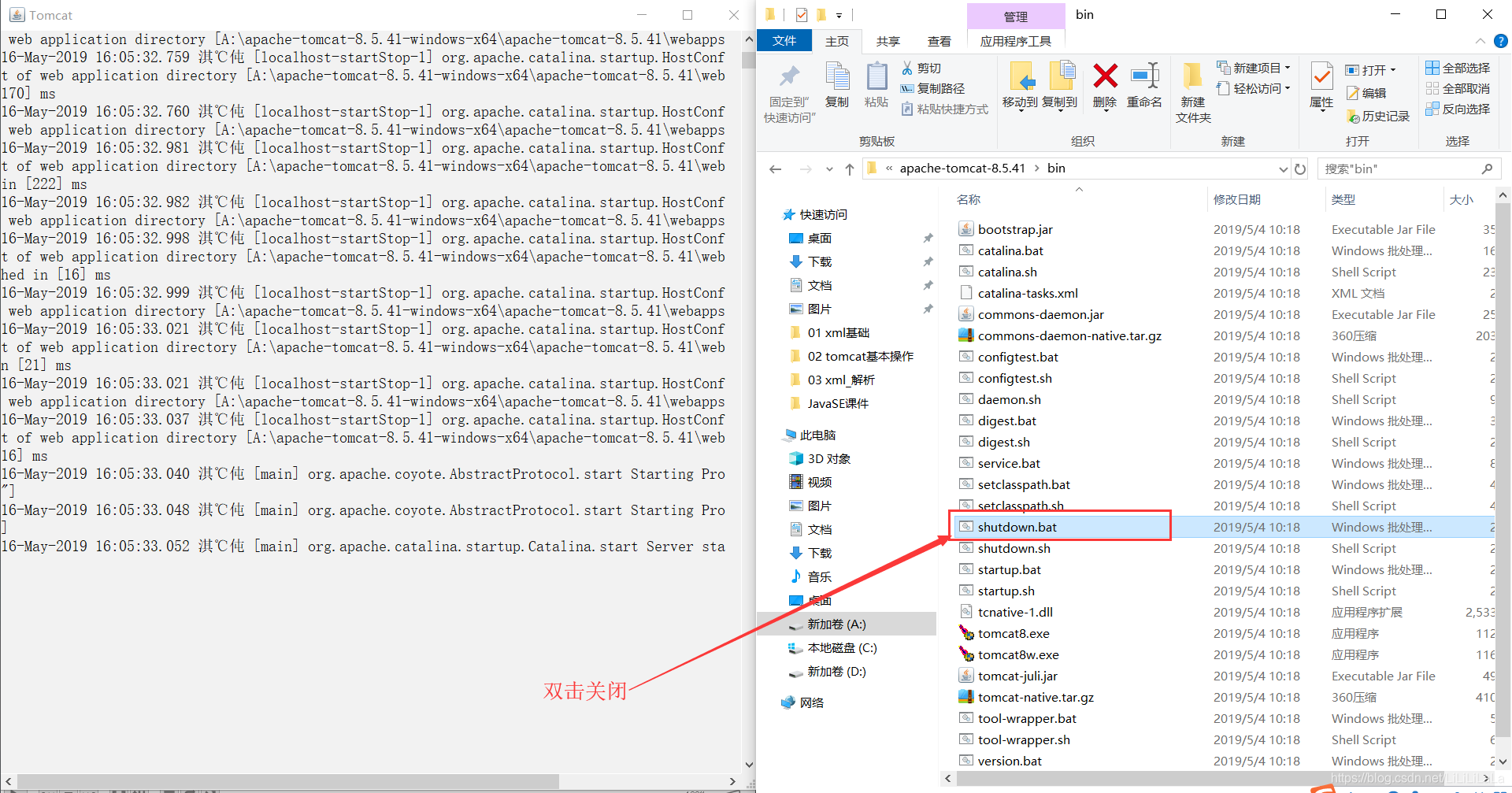Switch to the Home (主页) tab

pos(837,41)
